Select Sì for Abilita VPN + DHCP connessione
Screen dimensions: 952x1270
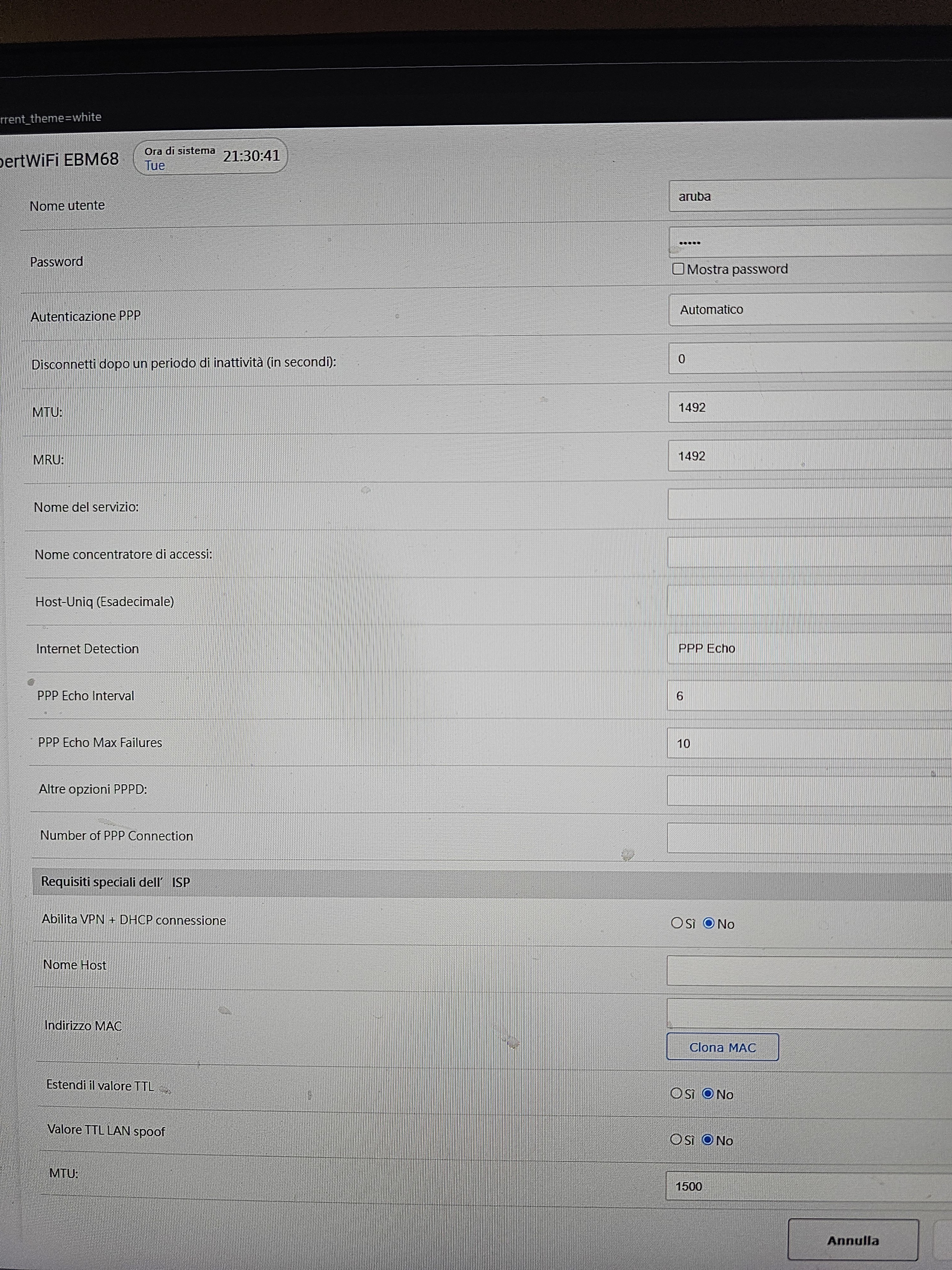coord(677,923)
